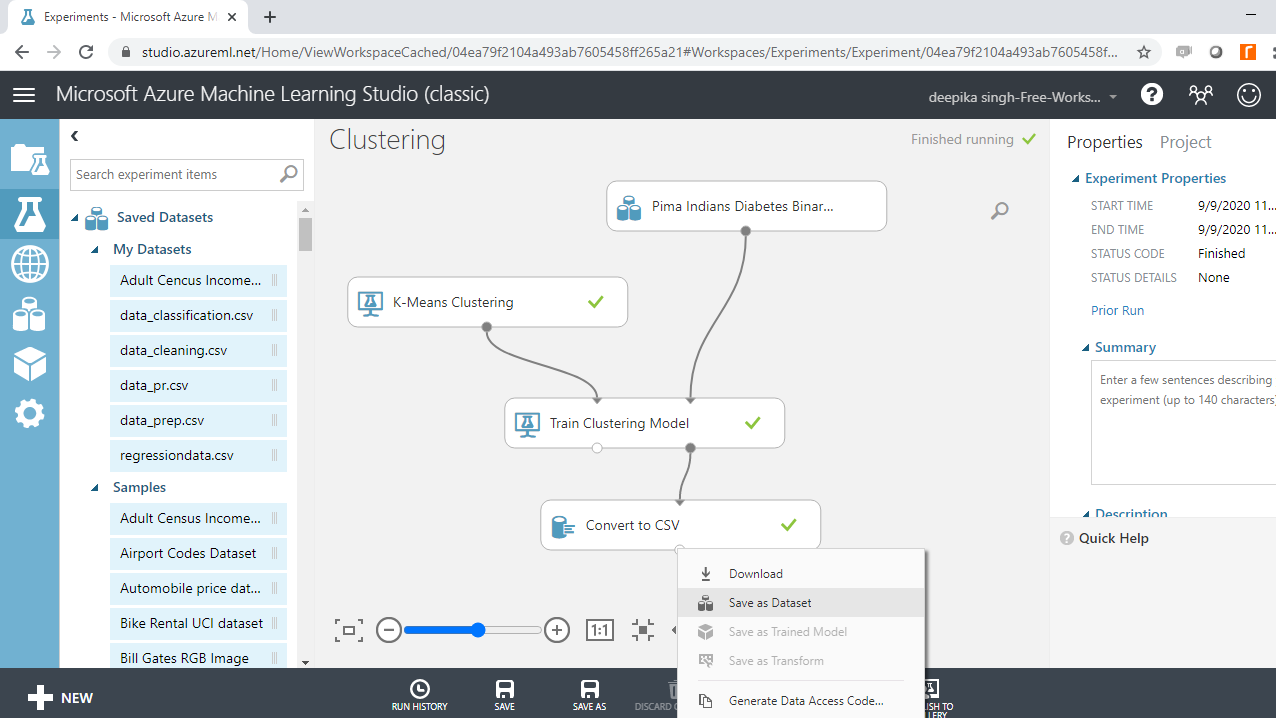
Task: Click the Clustering experiment title
Action: pos(388,140)
